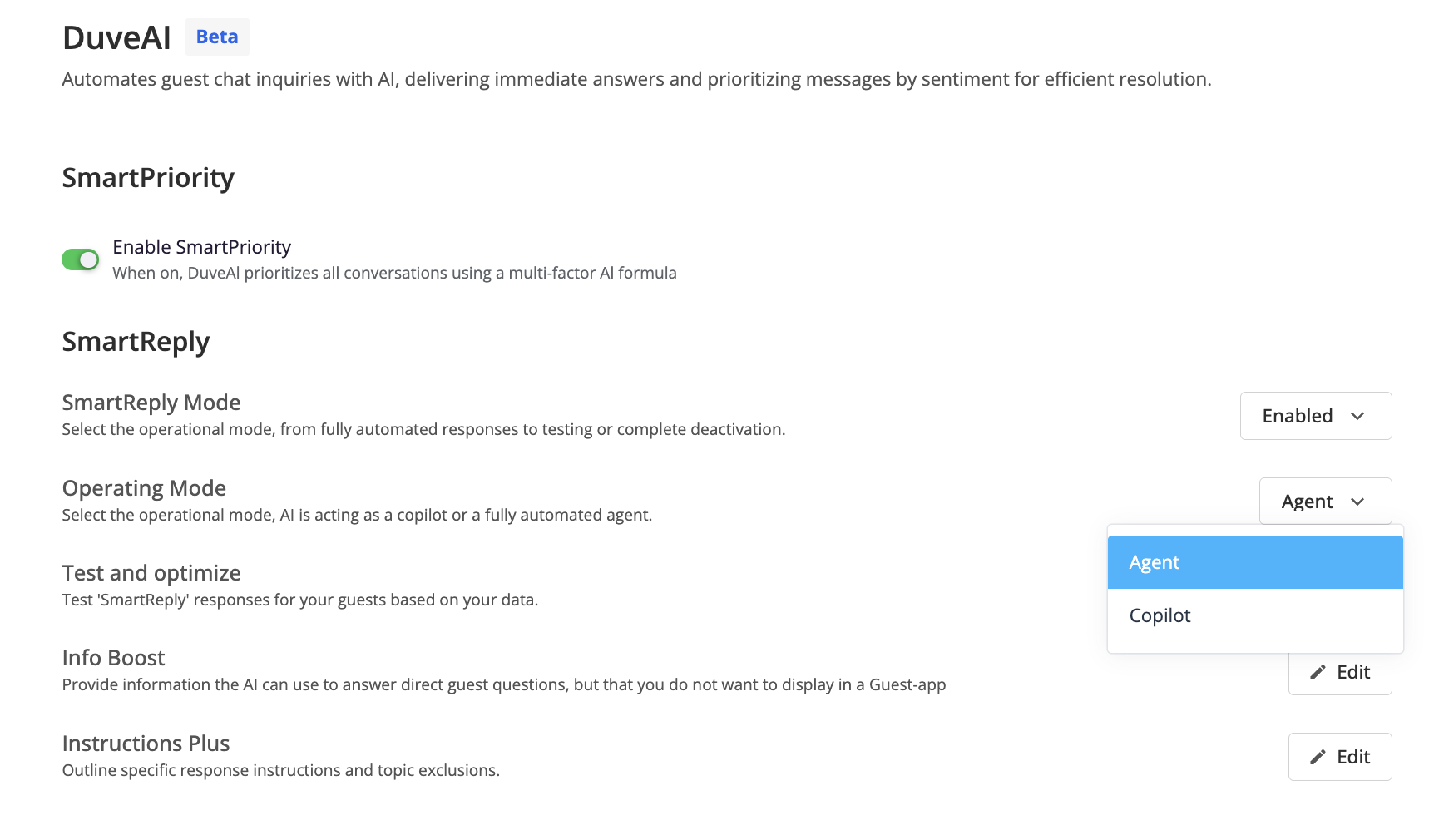
Task: Collapse the Operating Mode Agent dropdown
Action: click(x=1326, y=502)
